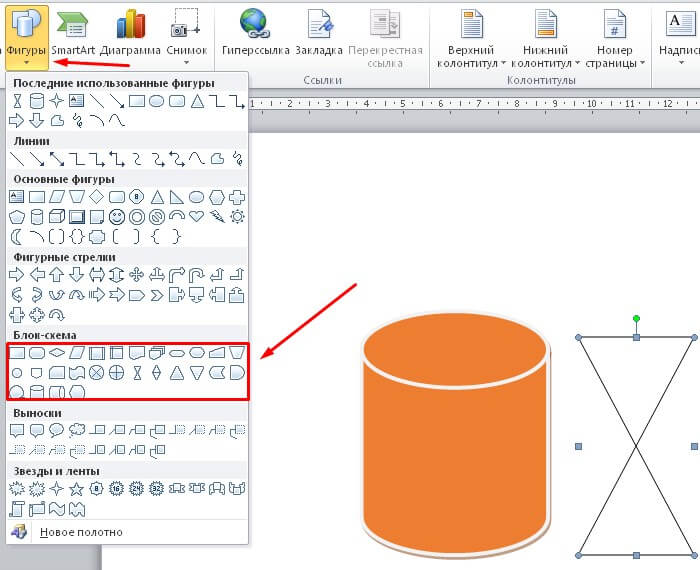Choose Новое полотно at gallery bottom
The image size is (700, 570).
point(81,532)
